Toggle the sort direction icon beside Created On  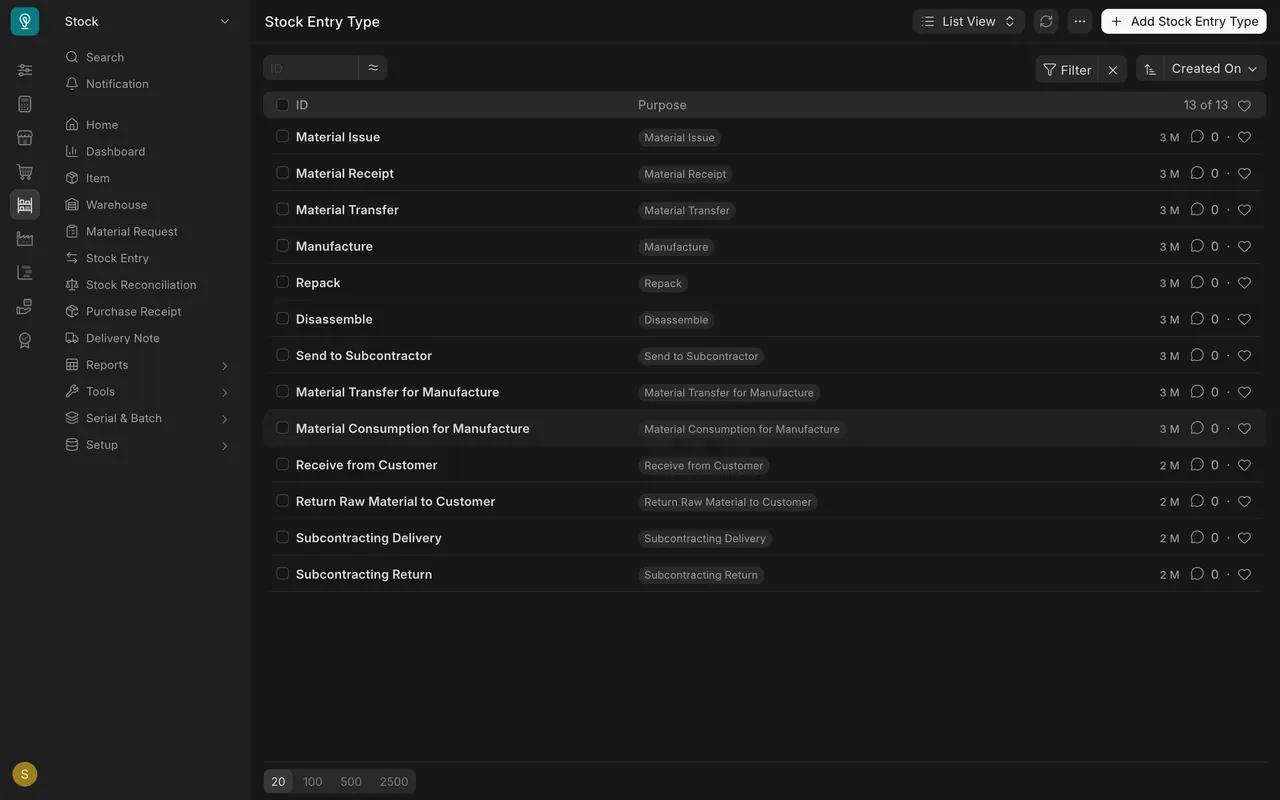click(x=1150, y=69)
